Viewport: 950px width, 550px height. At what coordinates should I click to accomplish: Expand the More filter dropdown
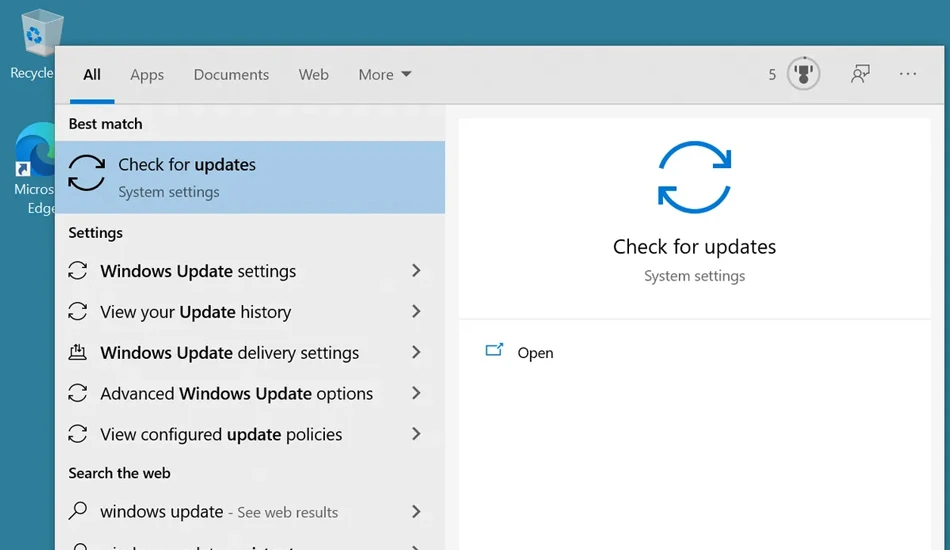[385, 75]
